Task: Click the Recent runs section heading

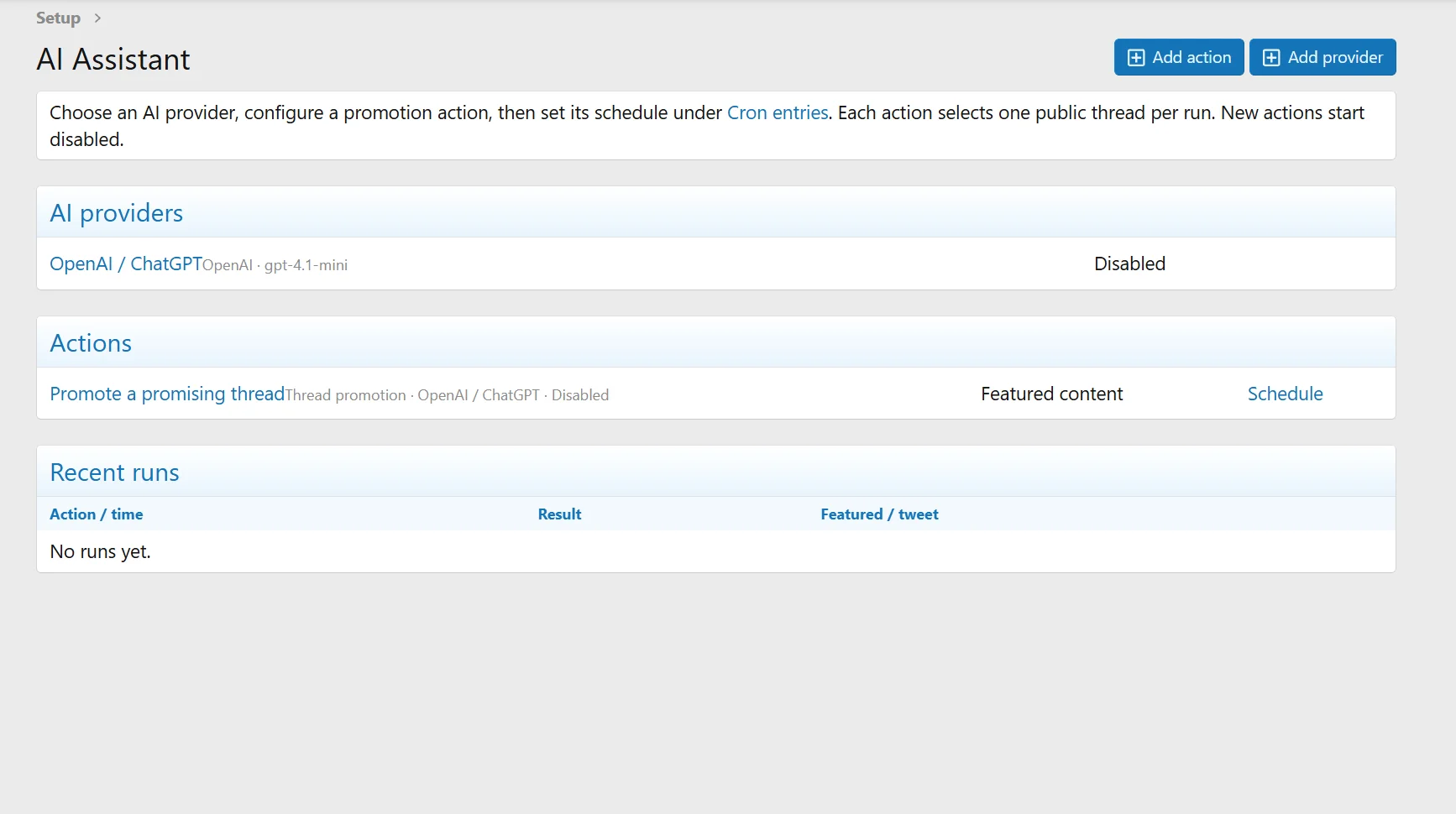Action: coord(114,472)
